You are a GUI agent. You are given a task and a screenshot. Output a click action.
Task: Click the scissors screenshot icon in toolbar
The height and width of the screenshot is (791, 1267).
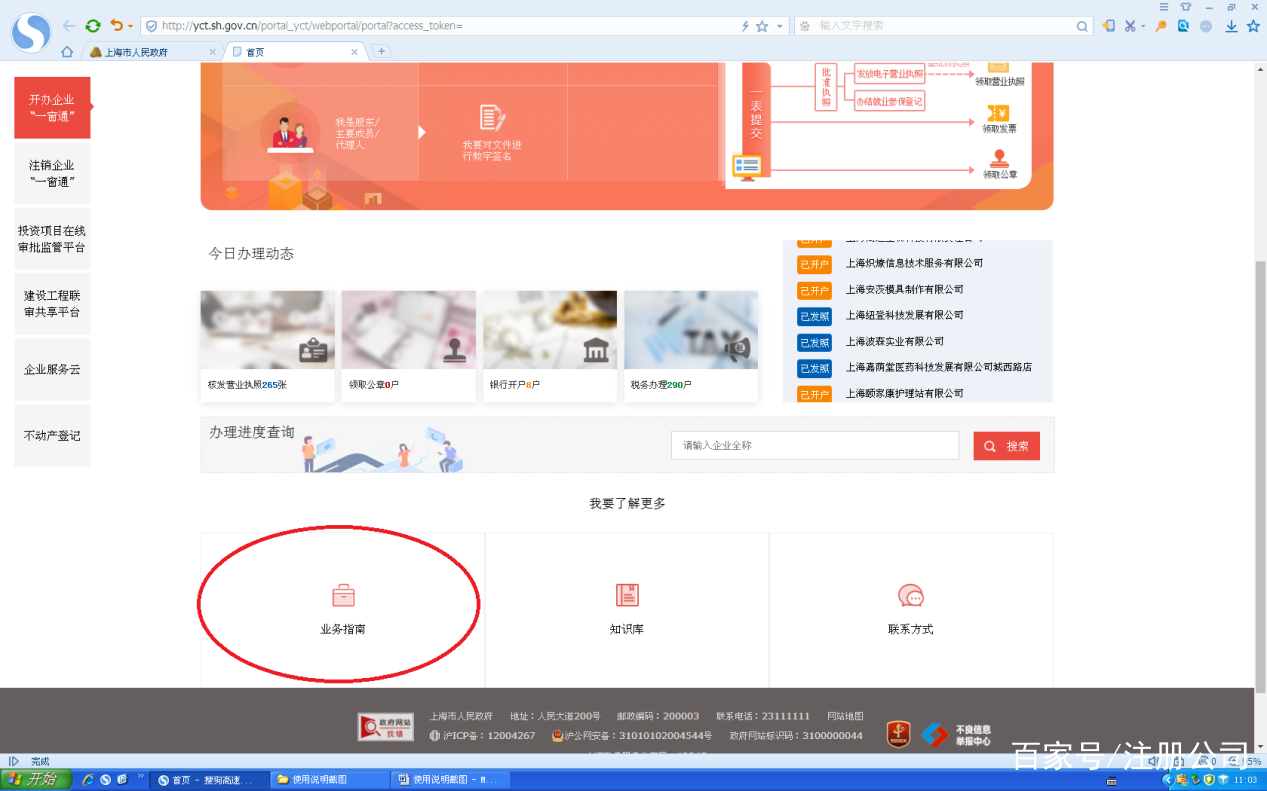tap(1131, 26)
